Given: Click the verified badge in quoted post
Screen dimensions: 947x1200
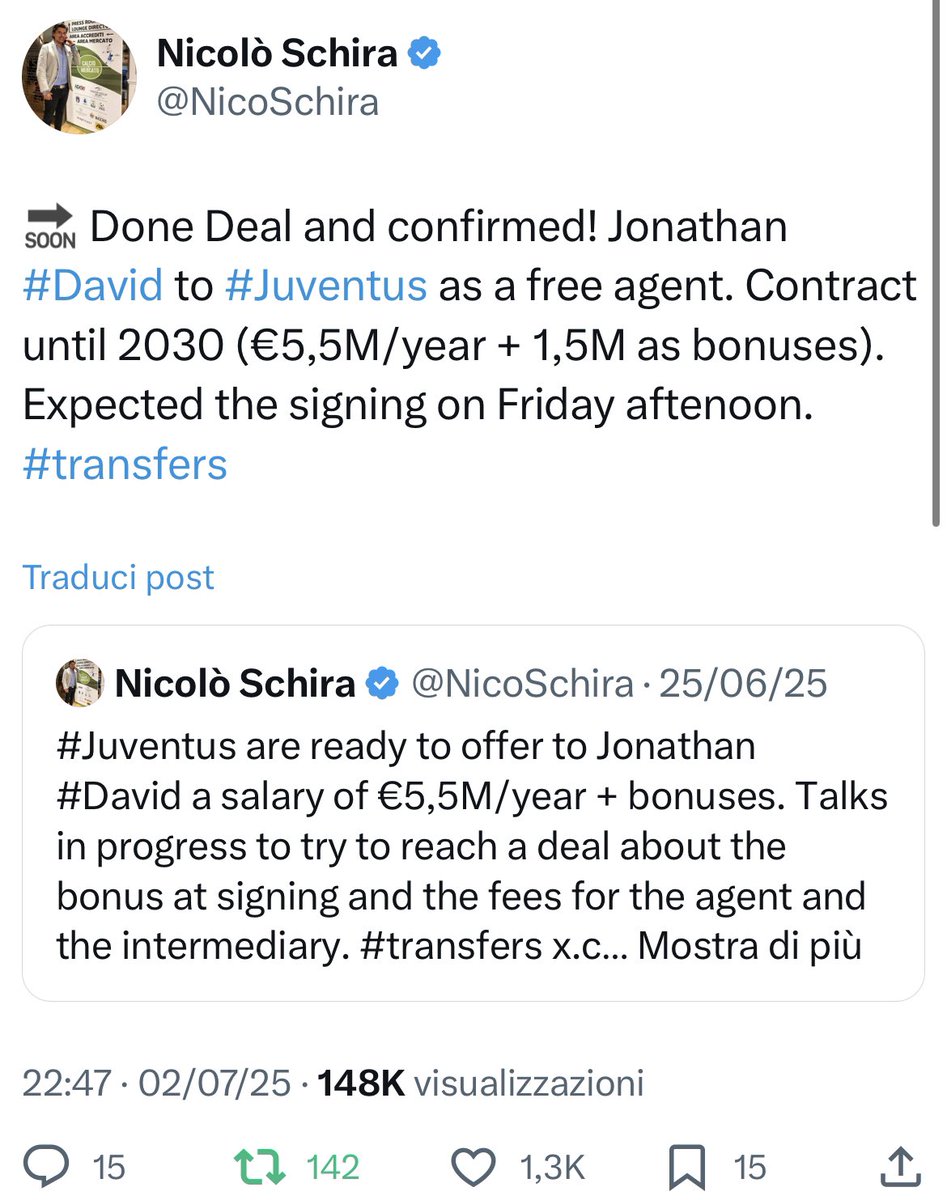Looking at the screenshot, I should pyautogui.click(x=382, y=684).
